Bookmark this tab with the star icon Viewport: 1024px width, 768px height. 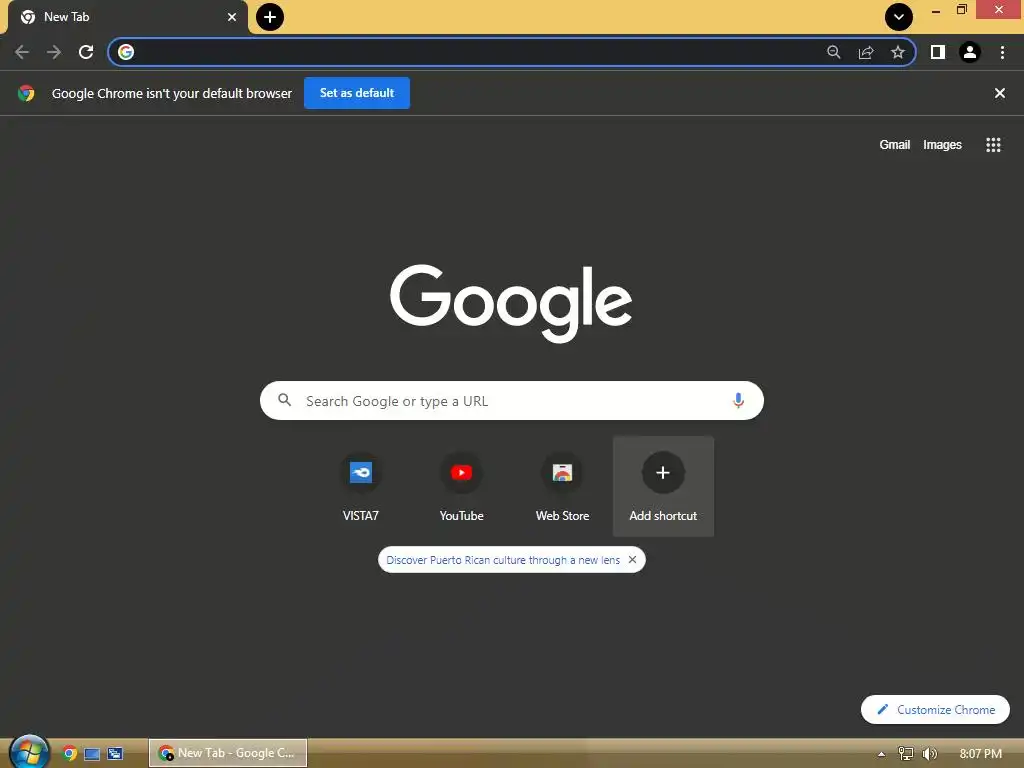click(x=898, y=52)
